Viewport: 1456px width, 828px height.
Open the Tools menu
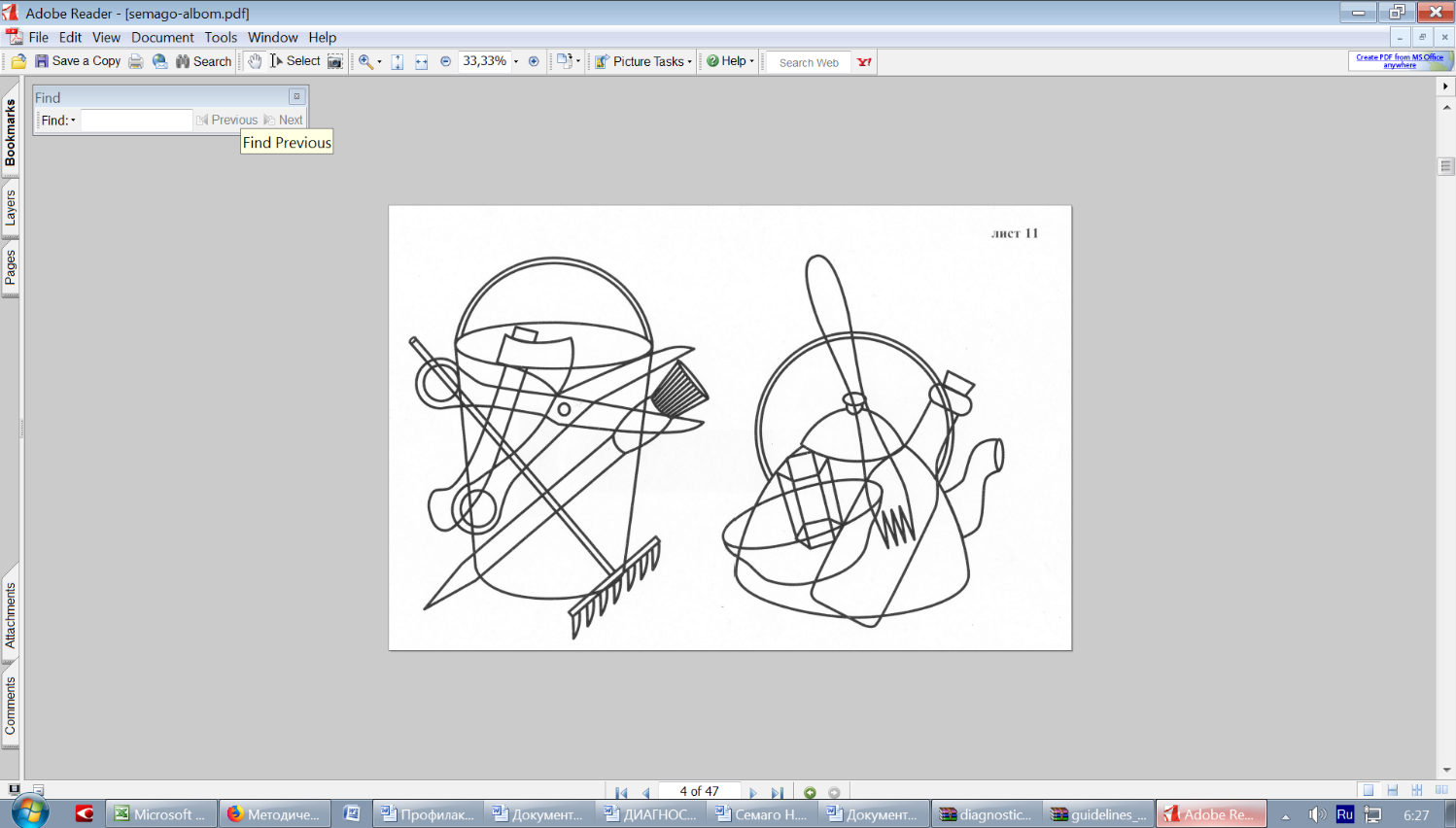point(221,37)
